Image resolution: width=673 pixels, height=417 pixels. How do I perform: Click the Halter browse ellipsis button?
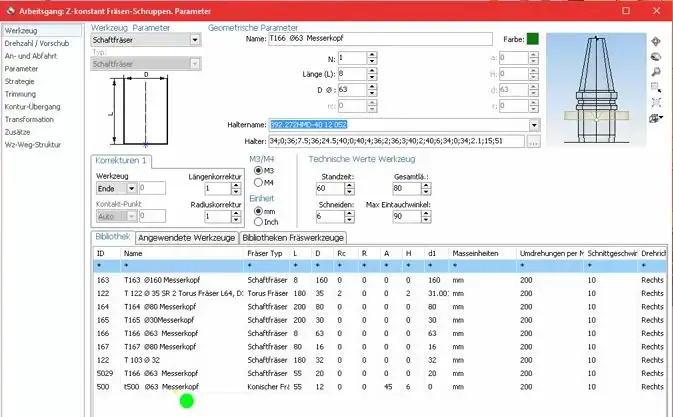534,142
